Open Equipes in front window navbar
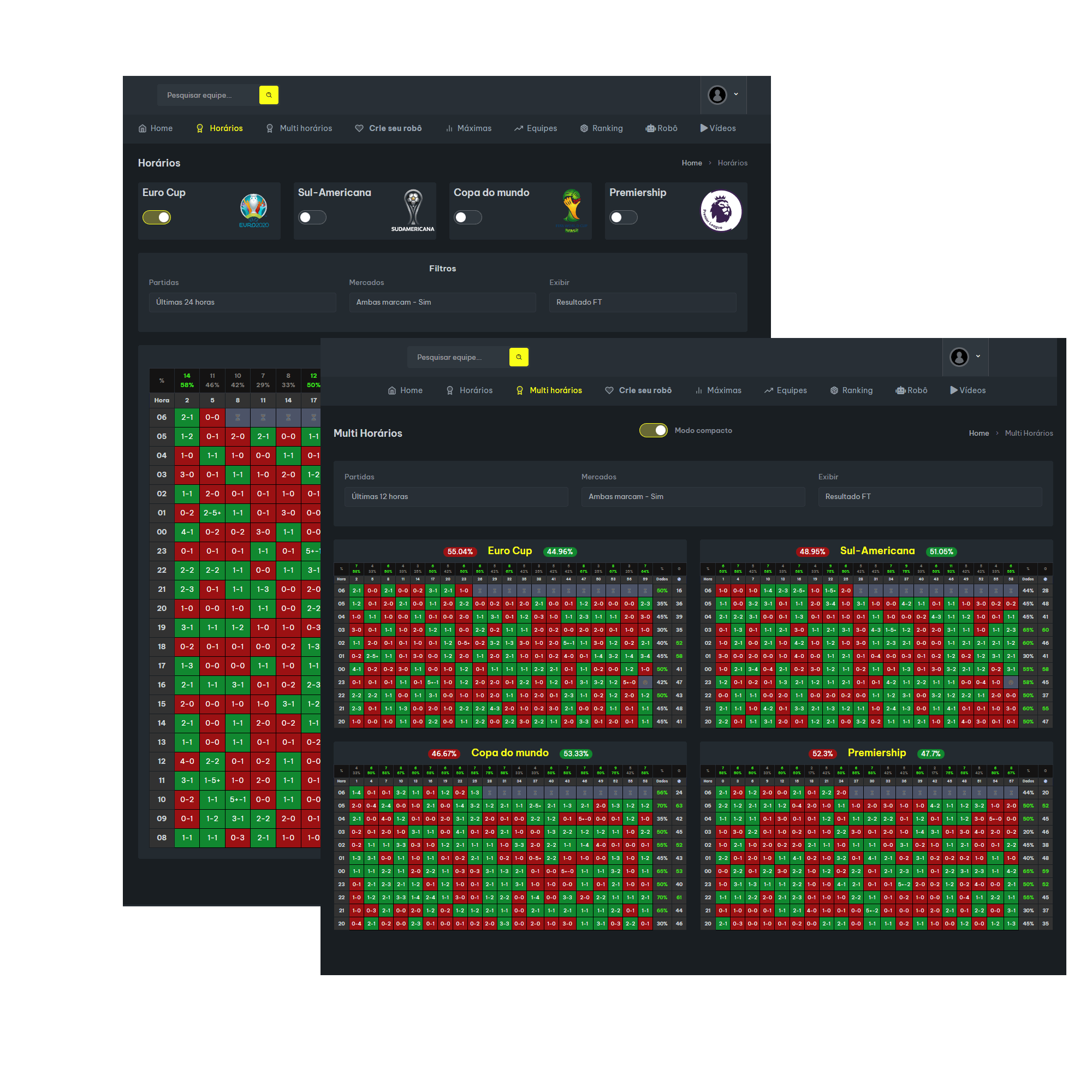 point(786,390)
